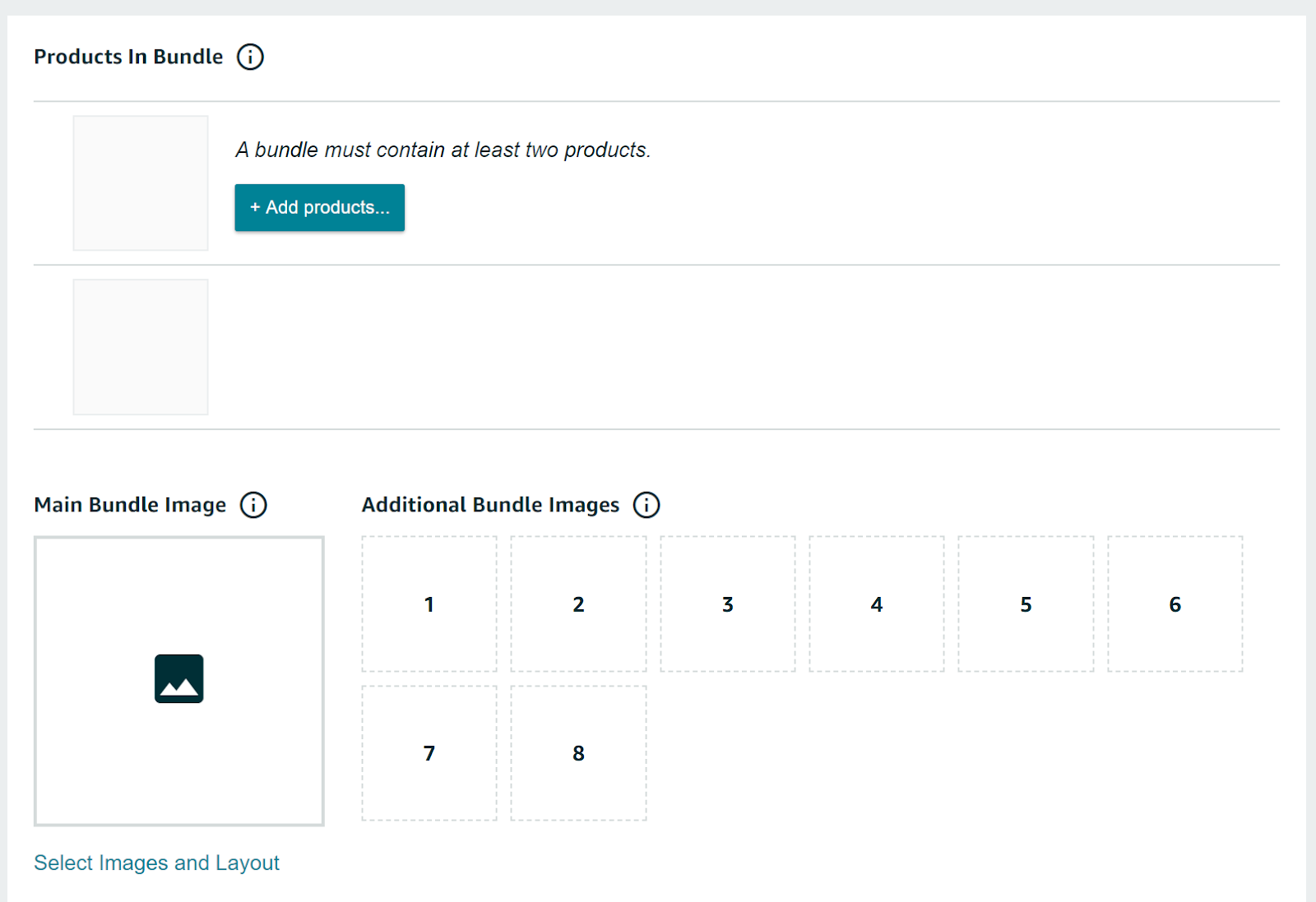The width and height of the screenshot is (1316, 902).
Task: Select additional bundle image slot 3
Action: [x=728, y=604]
